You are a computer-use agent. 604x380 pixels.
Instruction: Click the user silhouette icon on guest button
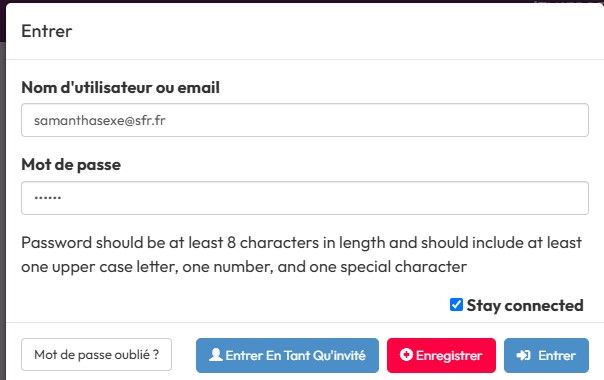point(216,355)
